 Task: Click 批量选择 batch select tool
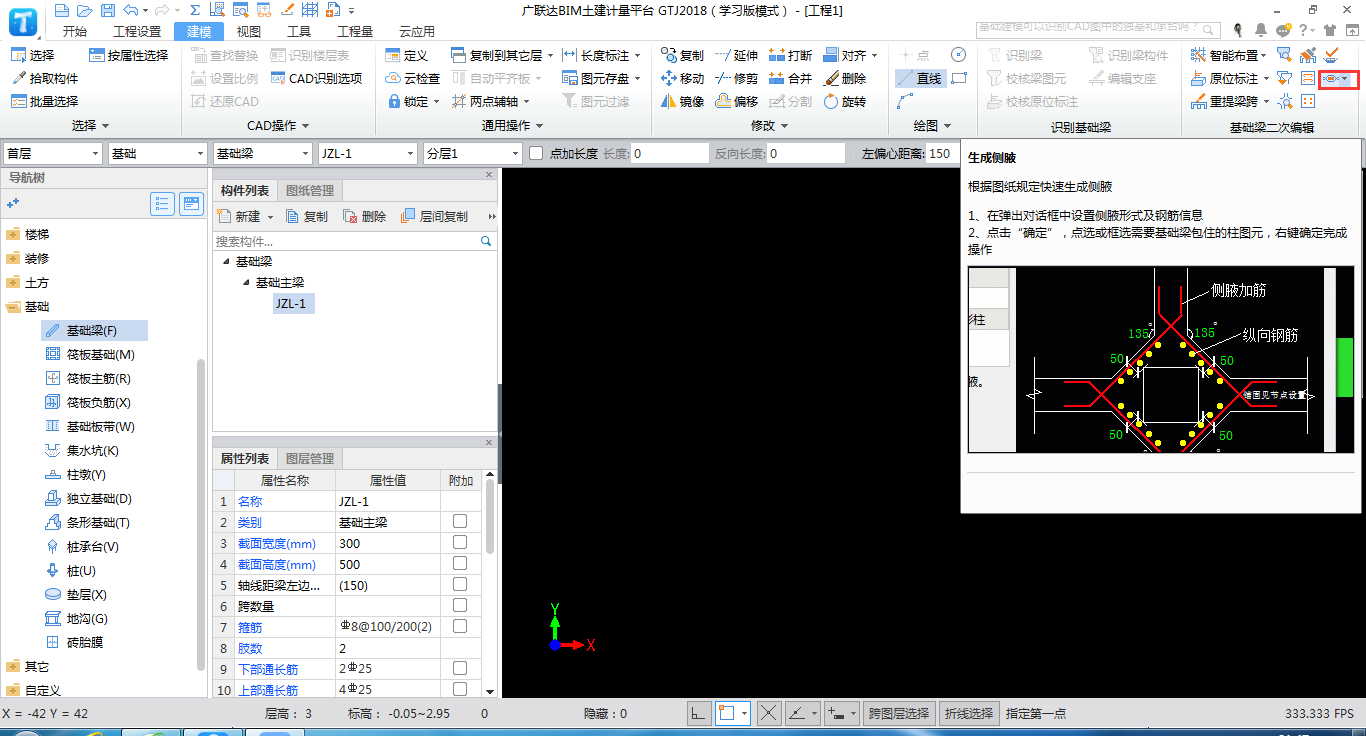(x=45, y=101)
